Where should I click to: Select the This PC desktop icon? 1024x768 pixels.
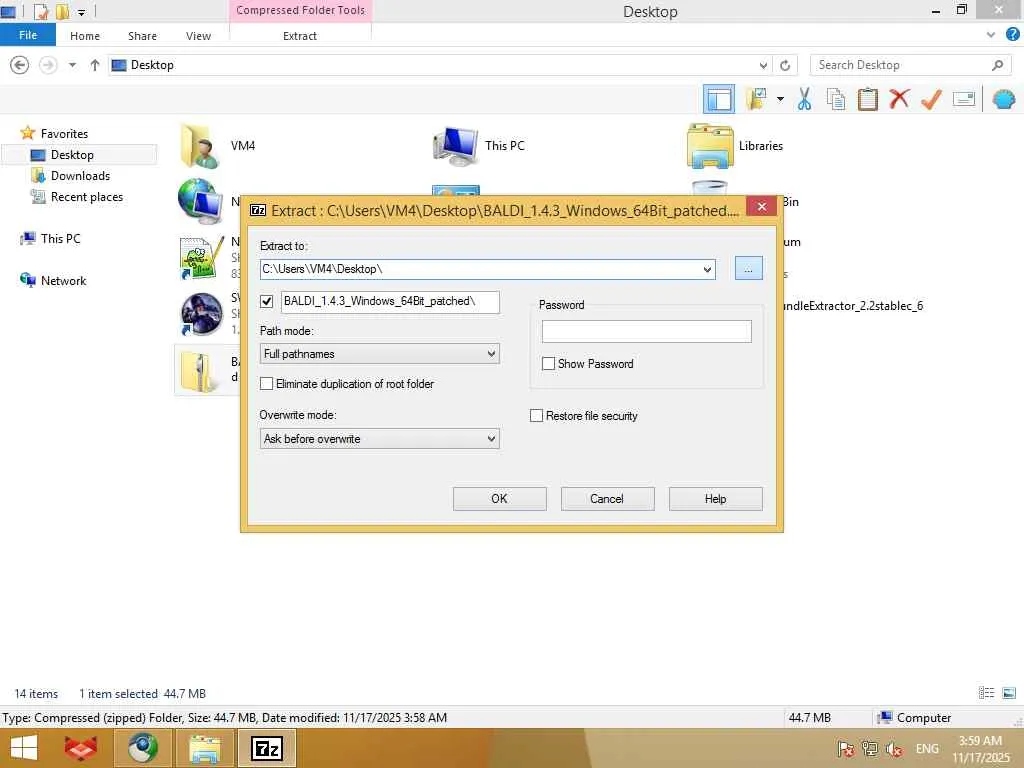pos(456,146)
